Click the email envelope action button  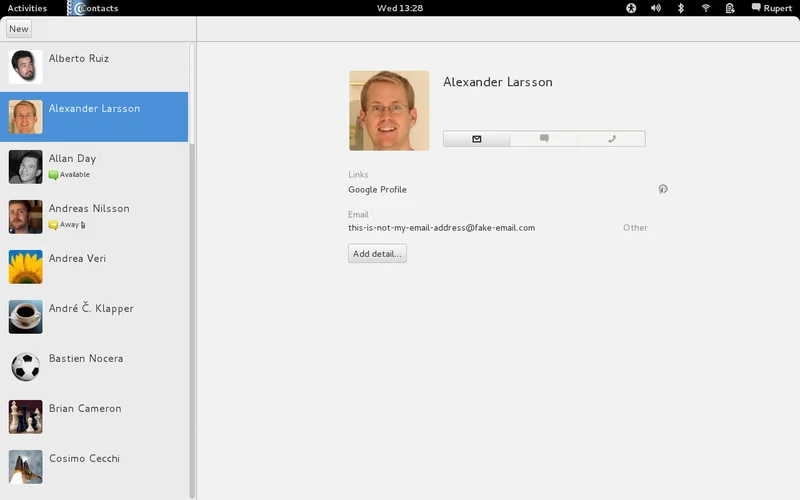[x=476, y=139]
